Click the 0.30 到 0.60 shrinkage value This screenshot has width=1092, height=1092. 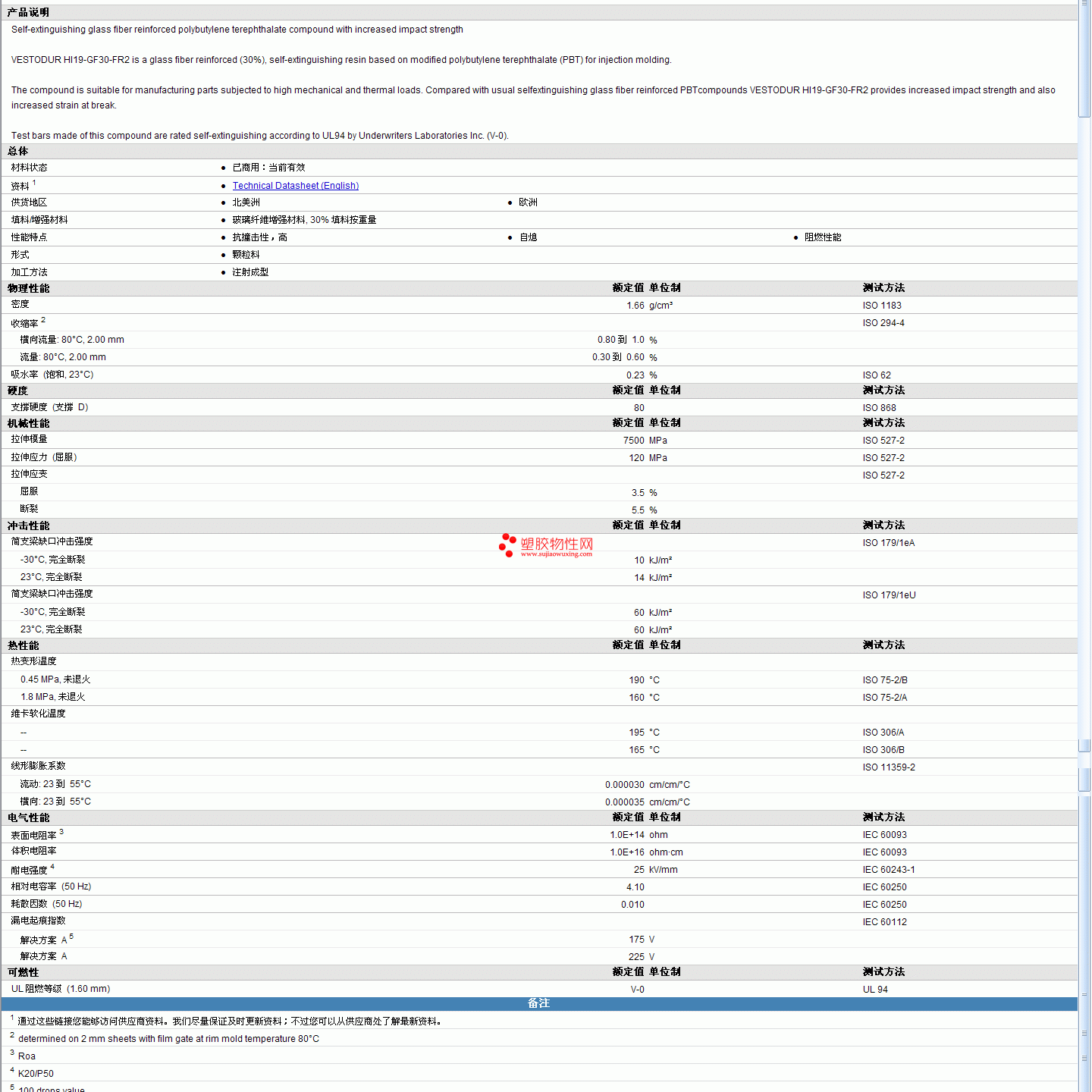(618, 357)
